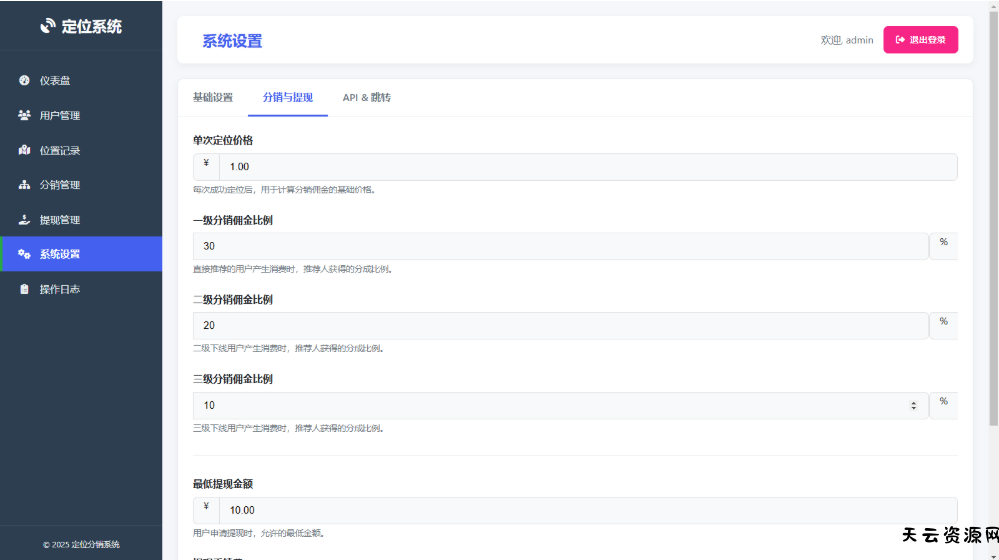Click the system settings gears icon

[x=24, y=254]
